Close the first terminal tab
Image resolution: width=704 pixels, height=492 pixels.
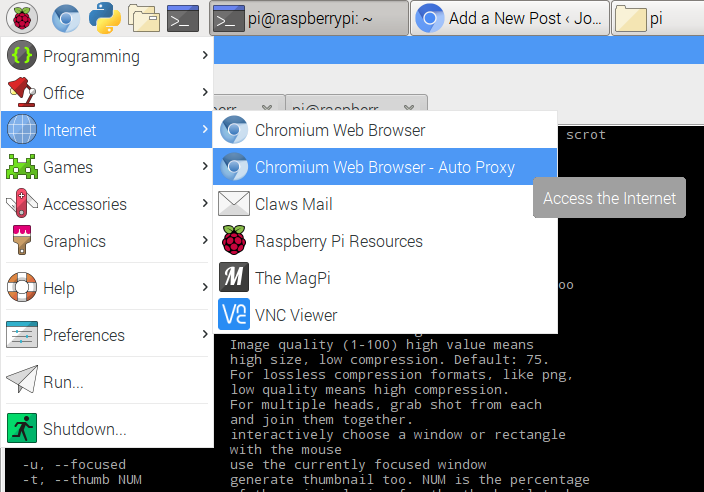click(x=267, y=108)
